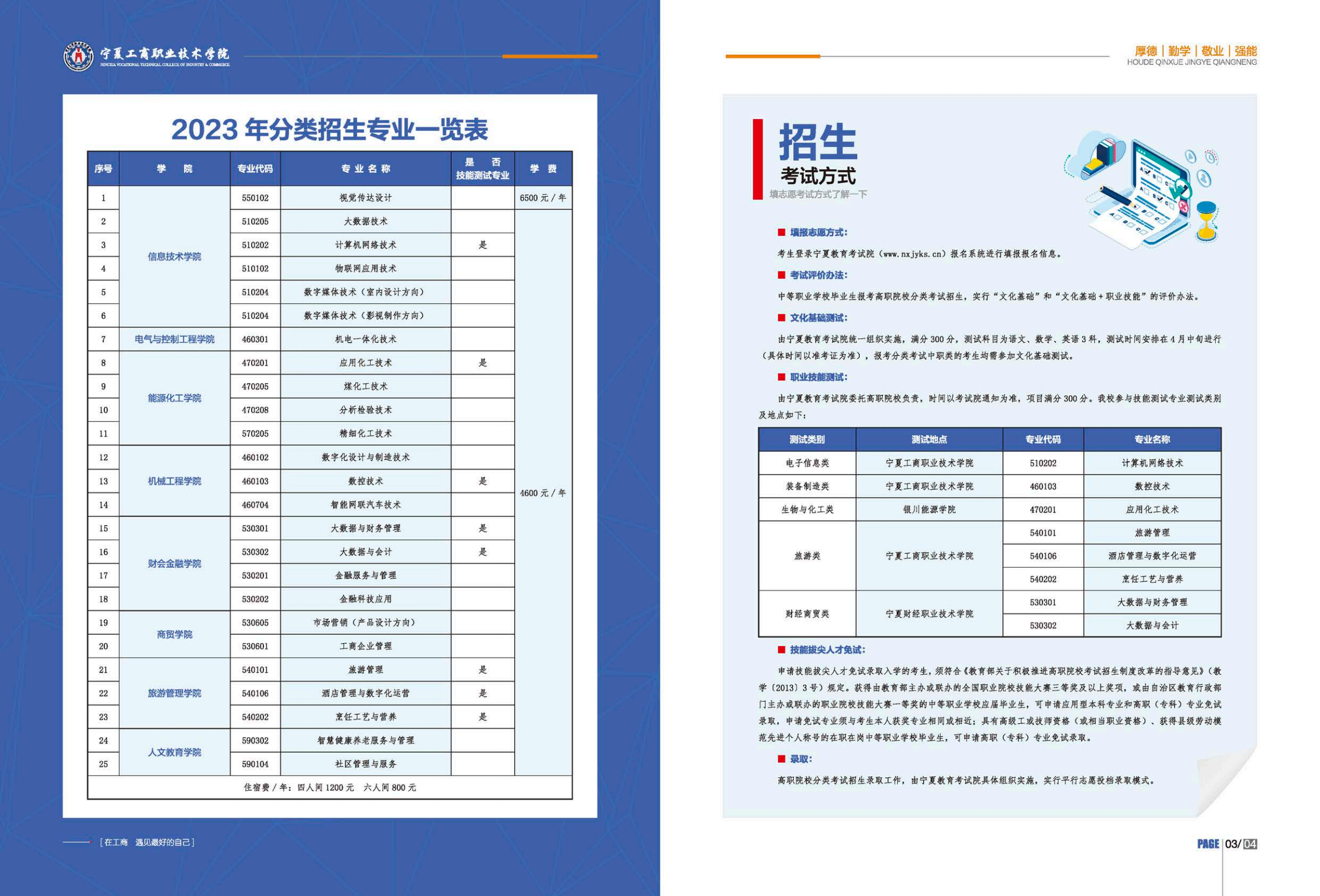Click the 电气与控制工程学院 cell
Image resolution: width=1320 pixels, height=896 pixels.
point(175,339)
